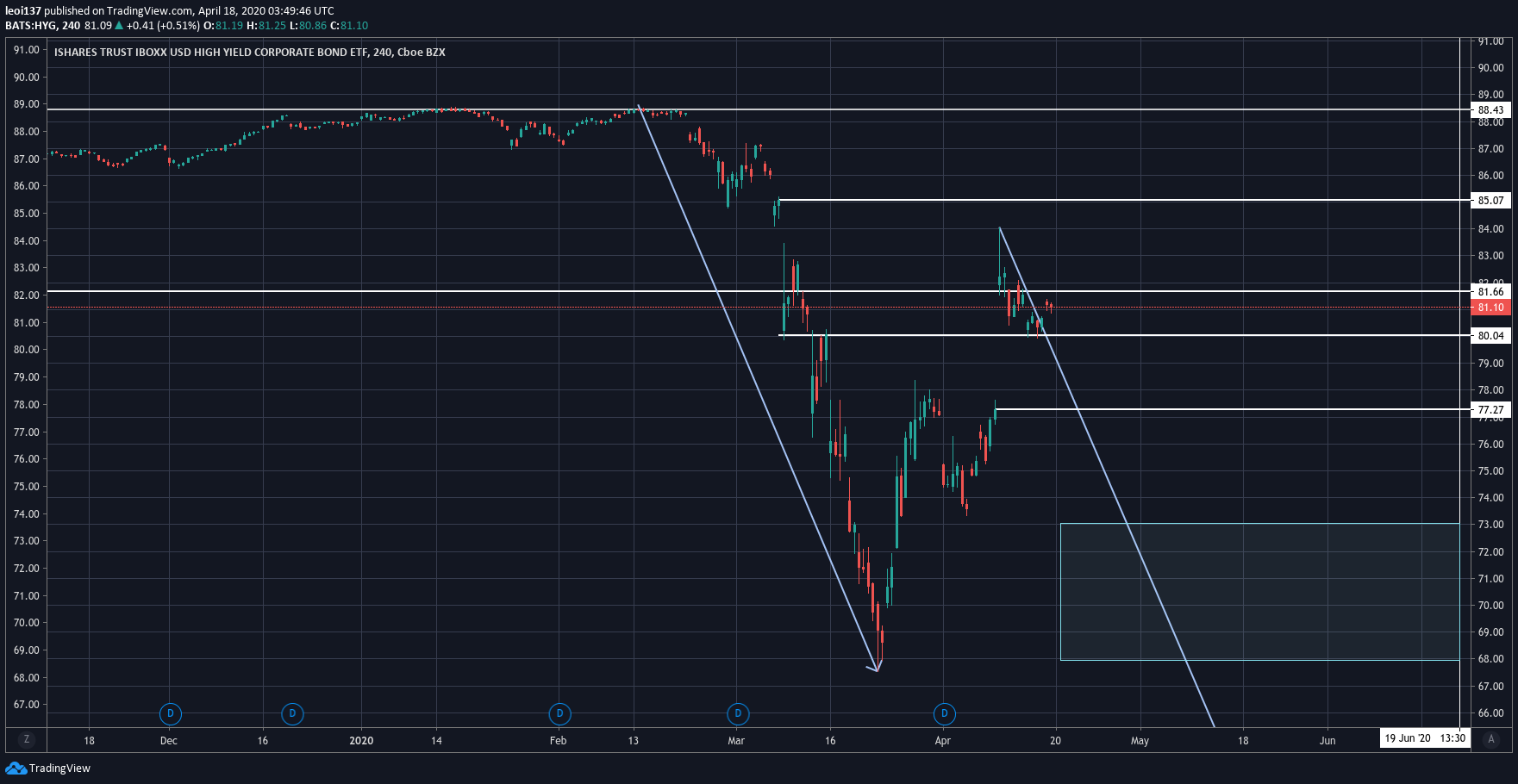Click the dividend marker above Mar
Screen dimensions: 1518x784
pos(738,713)
